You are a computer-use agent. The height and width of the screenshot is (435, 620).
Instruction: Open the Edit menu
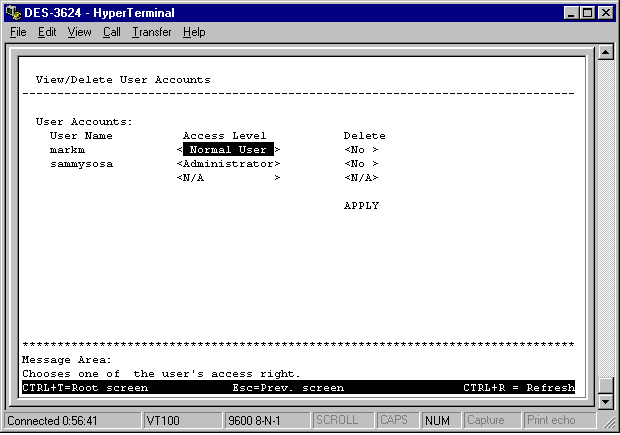click(x=47, y=32)
